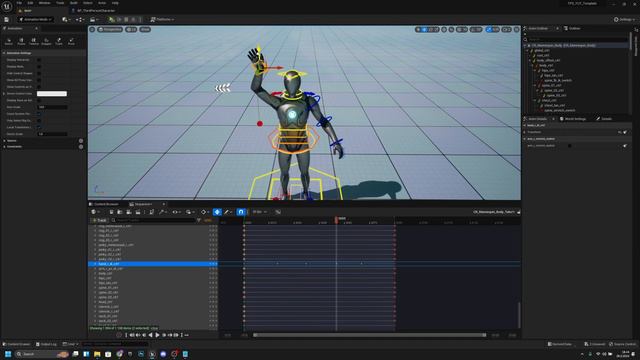640x360 pixels.
Task: Select the rotate gizmo mode in the viewport
Action: [x=430, y=29]
